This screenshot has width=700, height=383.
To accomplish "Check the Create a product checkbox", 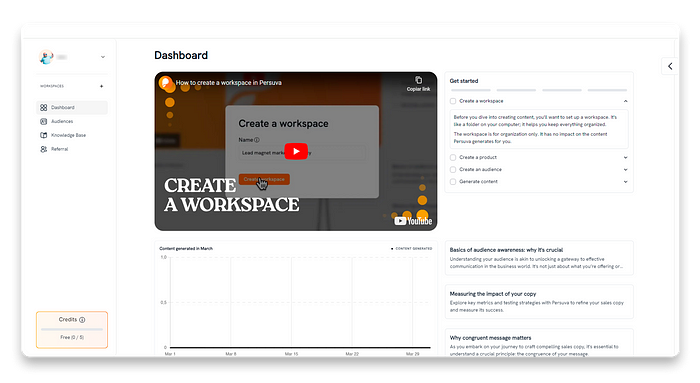I will pyautogui.click(x=453, y=158).
